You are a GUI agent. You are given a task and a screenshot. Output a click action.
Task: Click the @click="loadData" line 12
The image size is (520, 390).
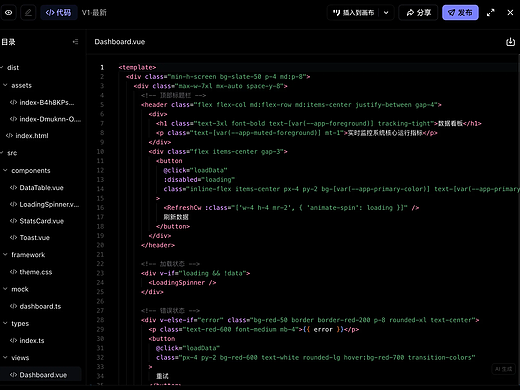click(x=195, y=170)
